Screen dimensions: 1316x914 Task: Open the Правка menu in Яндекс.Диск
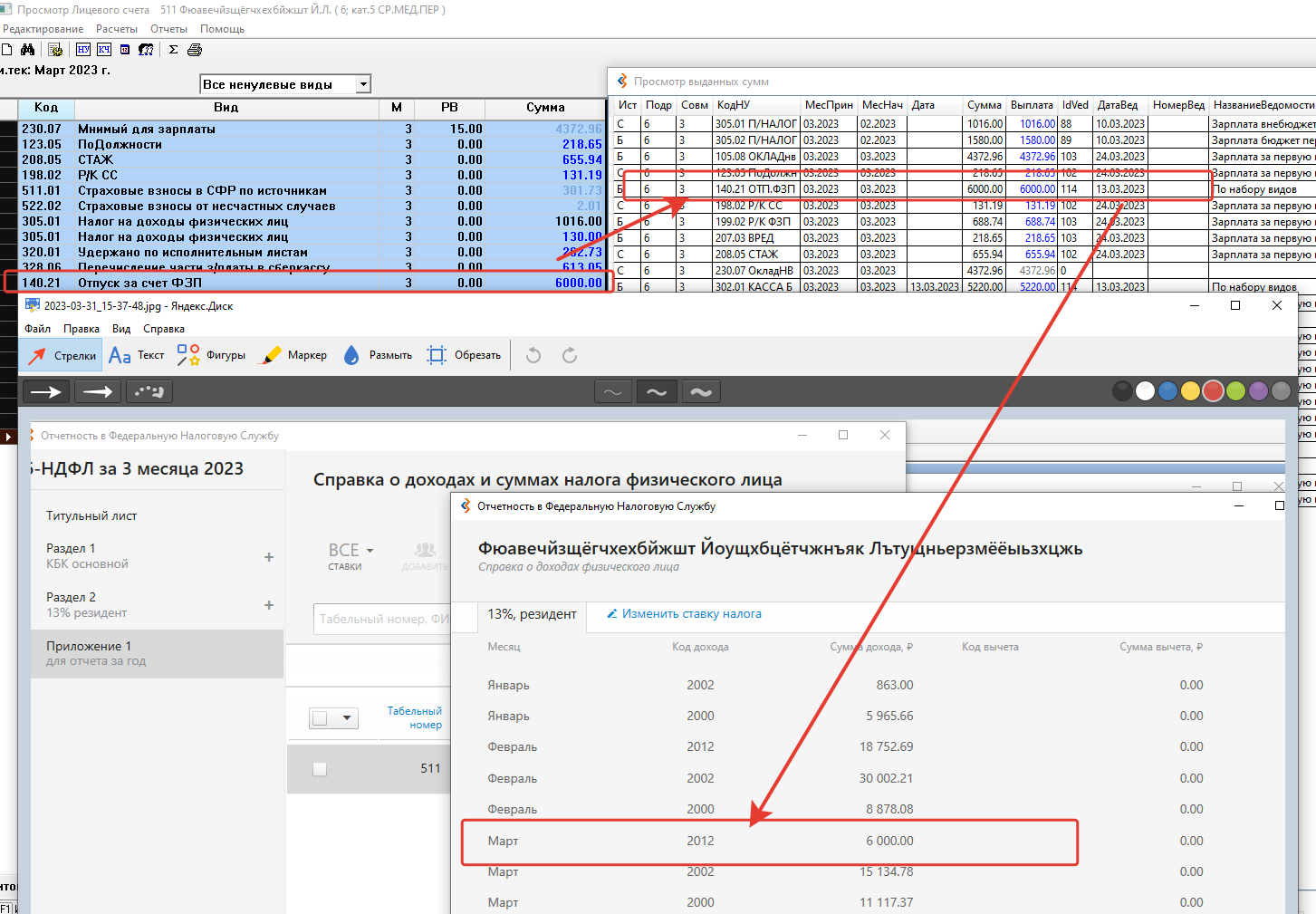[x=82, y=329]
